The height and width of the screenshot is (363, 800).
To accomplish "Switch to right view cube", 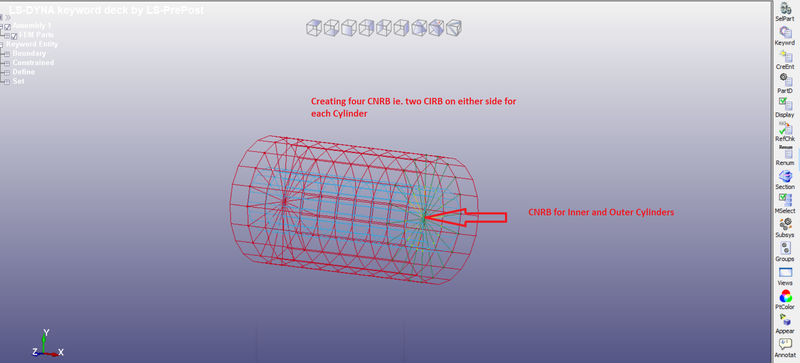I will 401,28.
